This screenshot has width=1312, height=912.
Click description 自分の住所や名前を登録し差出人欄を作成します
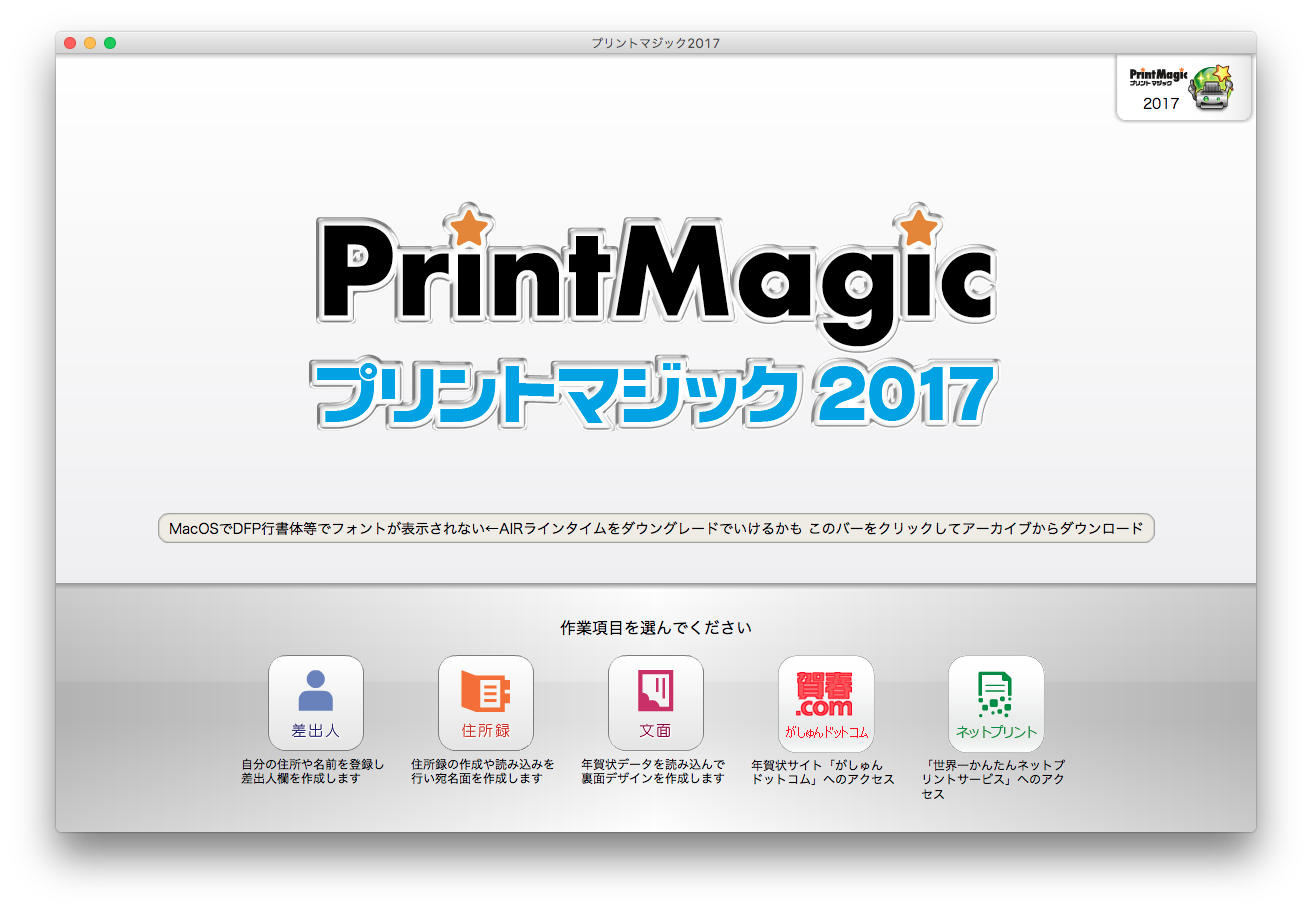(x=313, y=771)
